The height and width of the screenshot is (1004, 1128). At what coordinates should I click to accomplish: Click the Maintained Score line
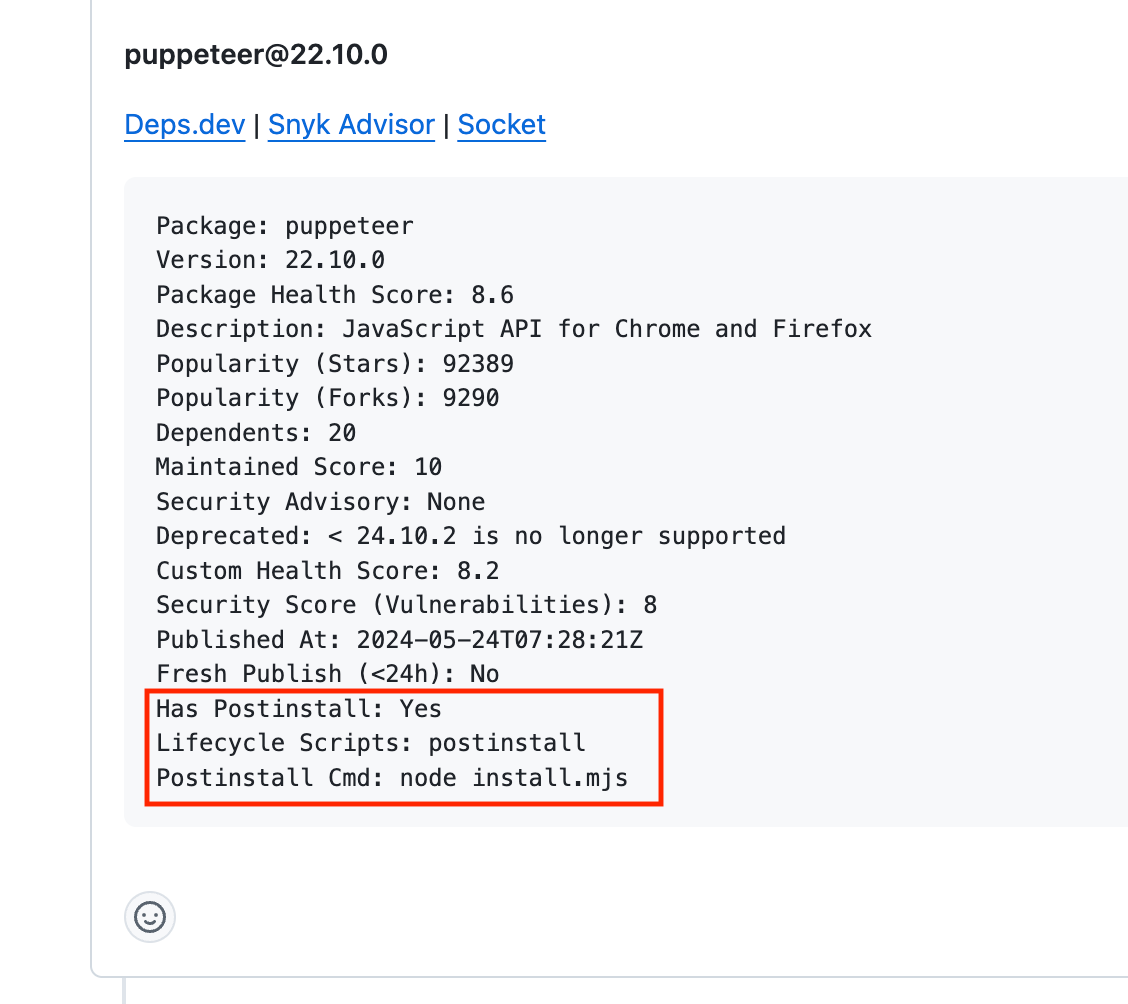pos(298,467)
